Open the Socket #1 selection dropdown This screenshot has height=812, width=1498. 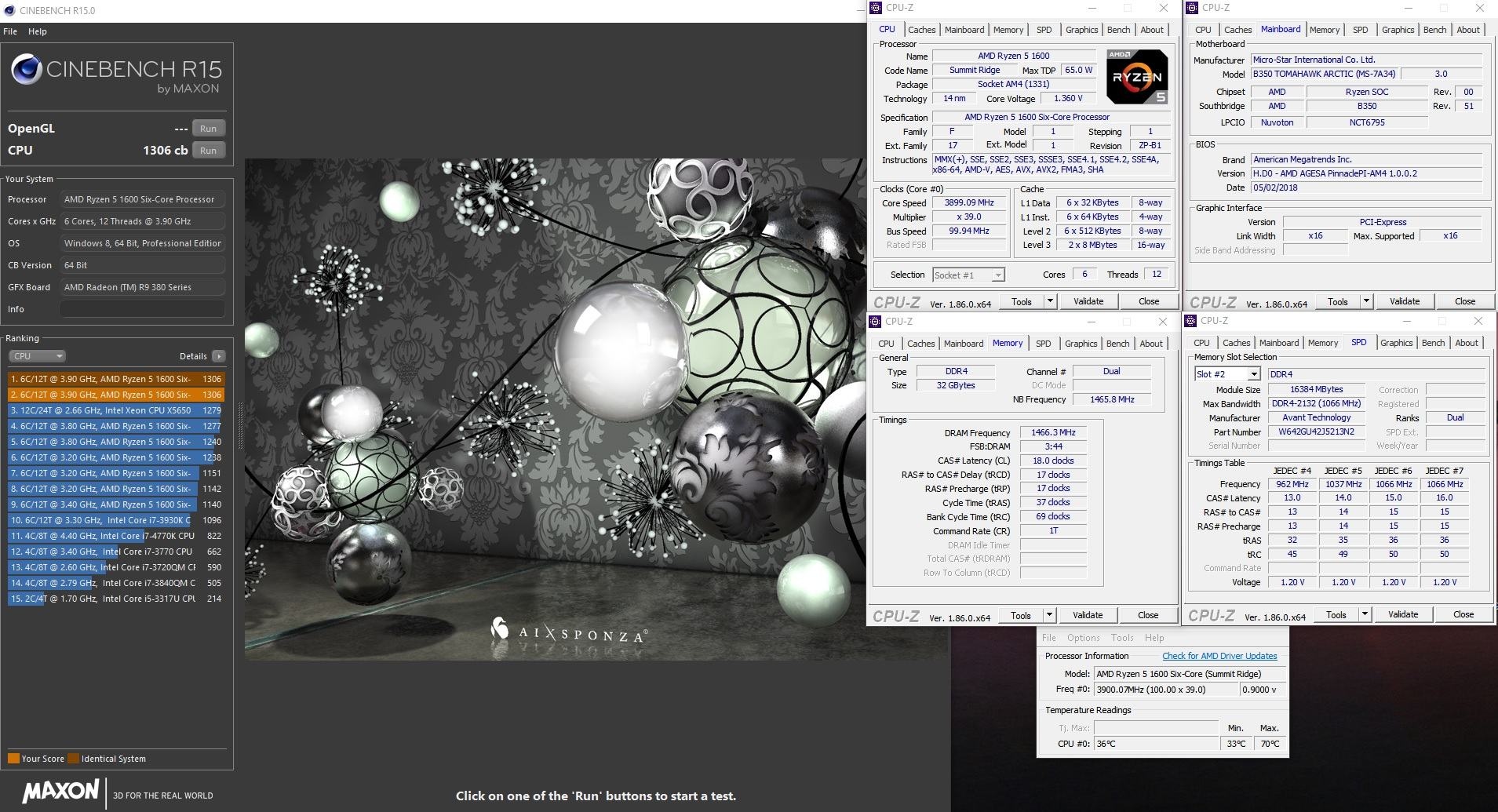click(x=968, y=275)
